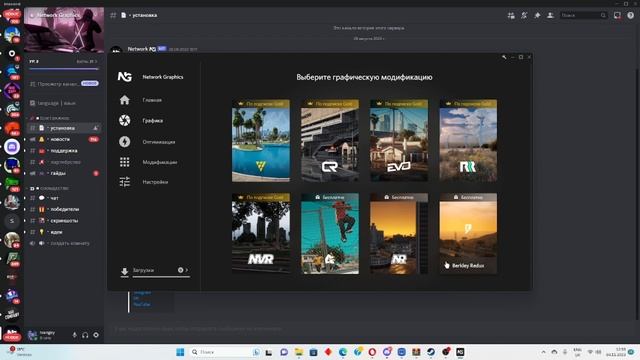The image size is (640, 360).
Task: Open the победители channel in Discord
Action: coord(64,209)
